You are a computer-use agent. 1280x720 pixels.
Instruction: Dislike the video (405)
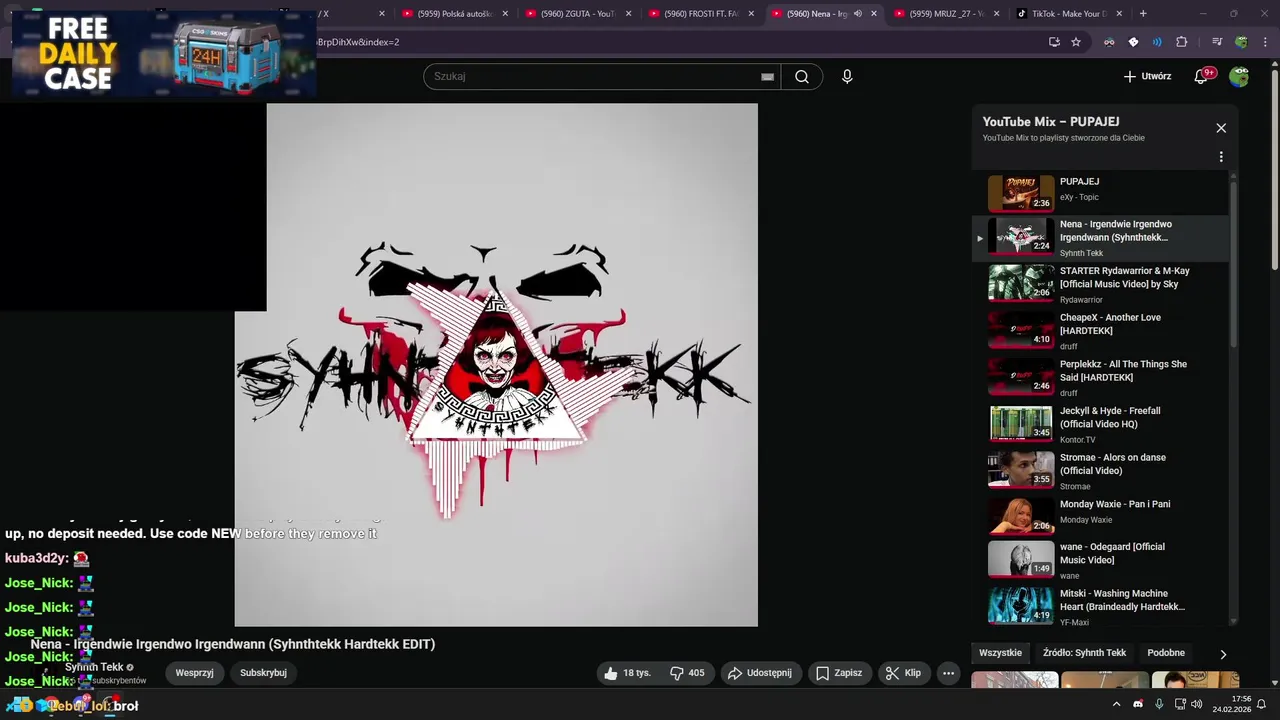point(687,673)
